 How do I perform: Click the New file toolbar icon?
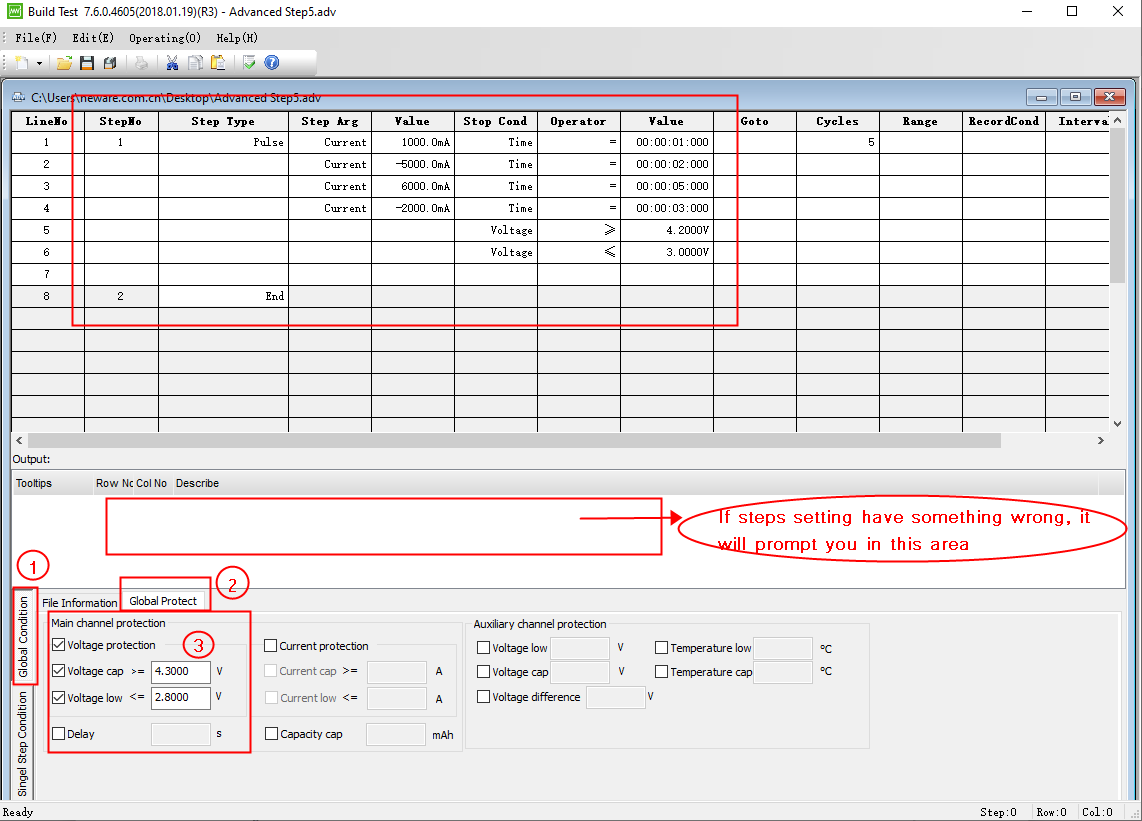tap(22, 63)
